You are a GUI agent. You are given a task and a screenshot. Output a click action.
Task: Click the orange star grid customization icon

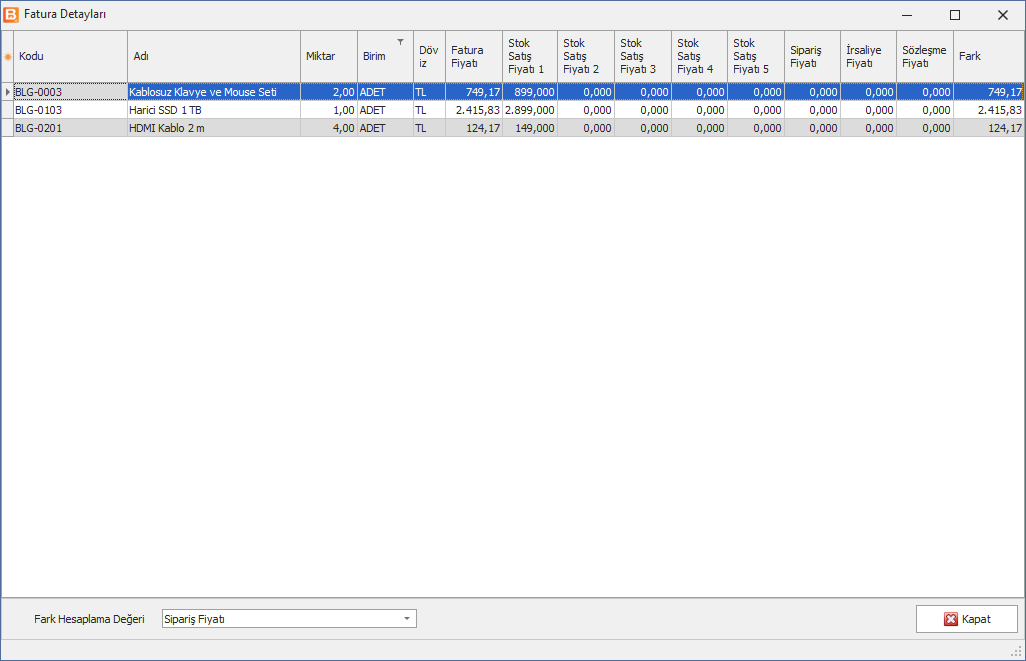[8, 57]
